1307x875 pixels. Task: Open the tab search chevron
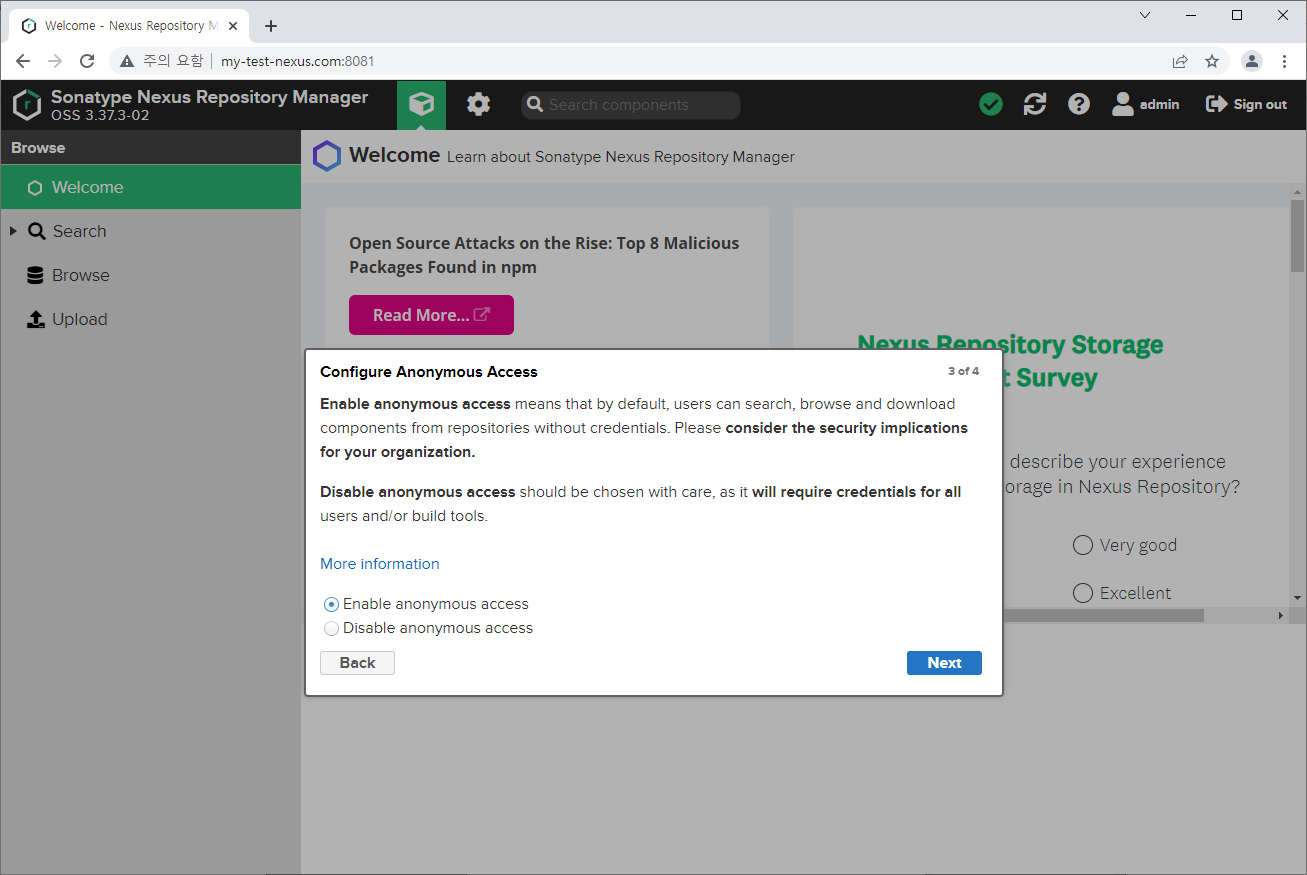pyautogui.click(x=1145, y=15)
